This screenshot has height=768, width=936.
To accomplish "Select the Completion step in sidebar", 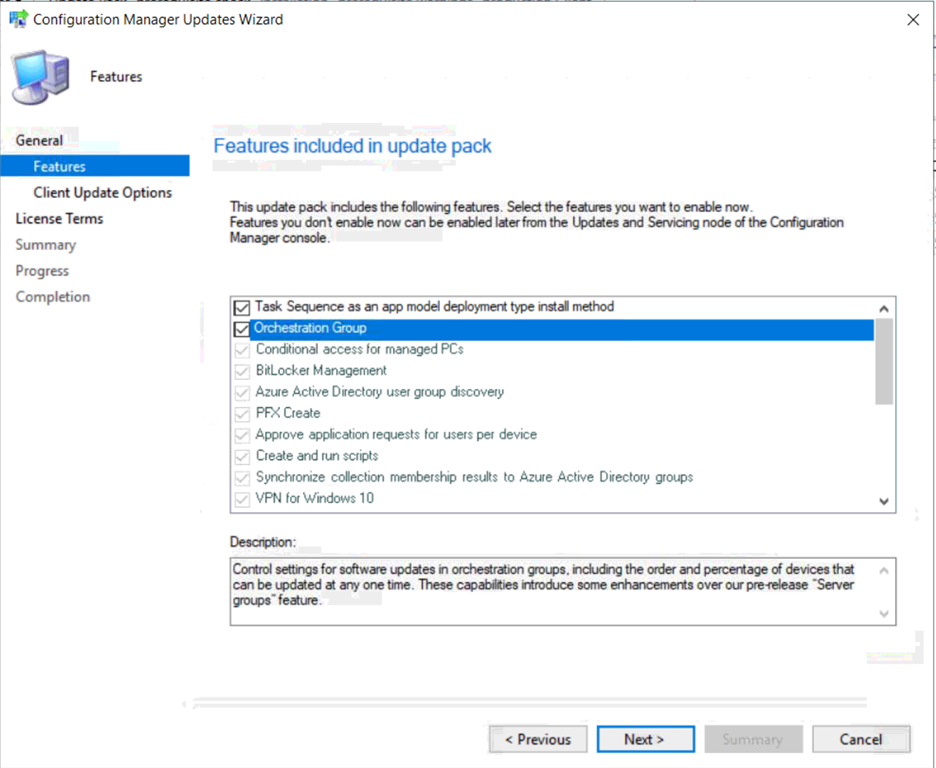I will [53, 297].
